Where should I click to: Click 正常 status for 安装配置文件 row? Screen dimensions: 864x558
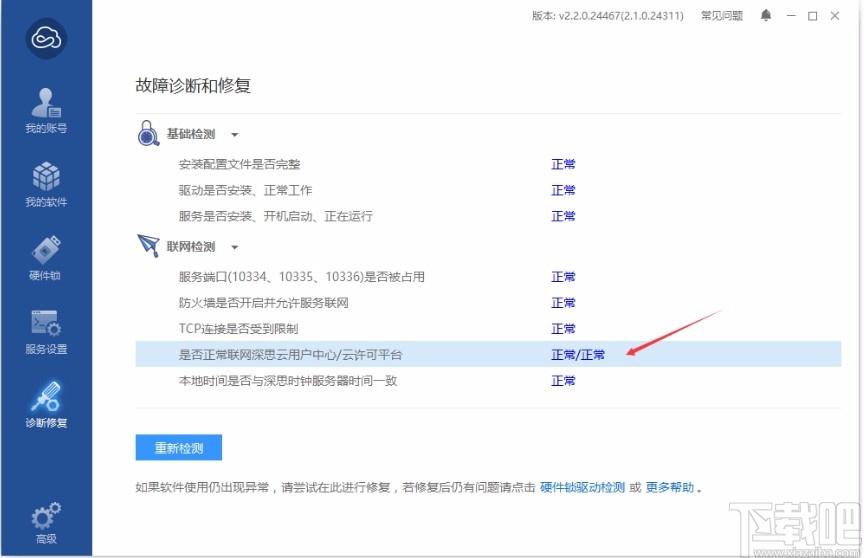(x=563, y=164)
